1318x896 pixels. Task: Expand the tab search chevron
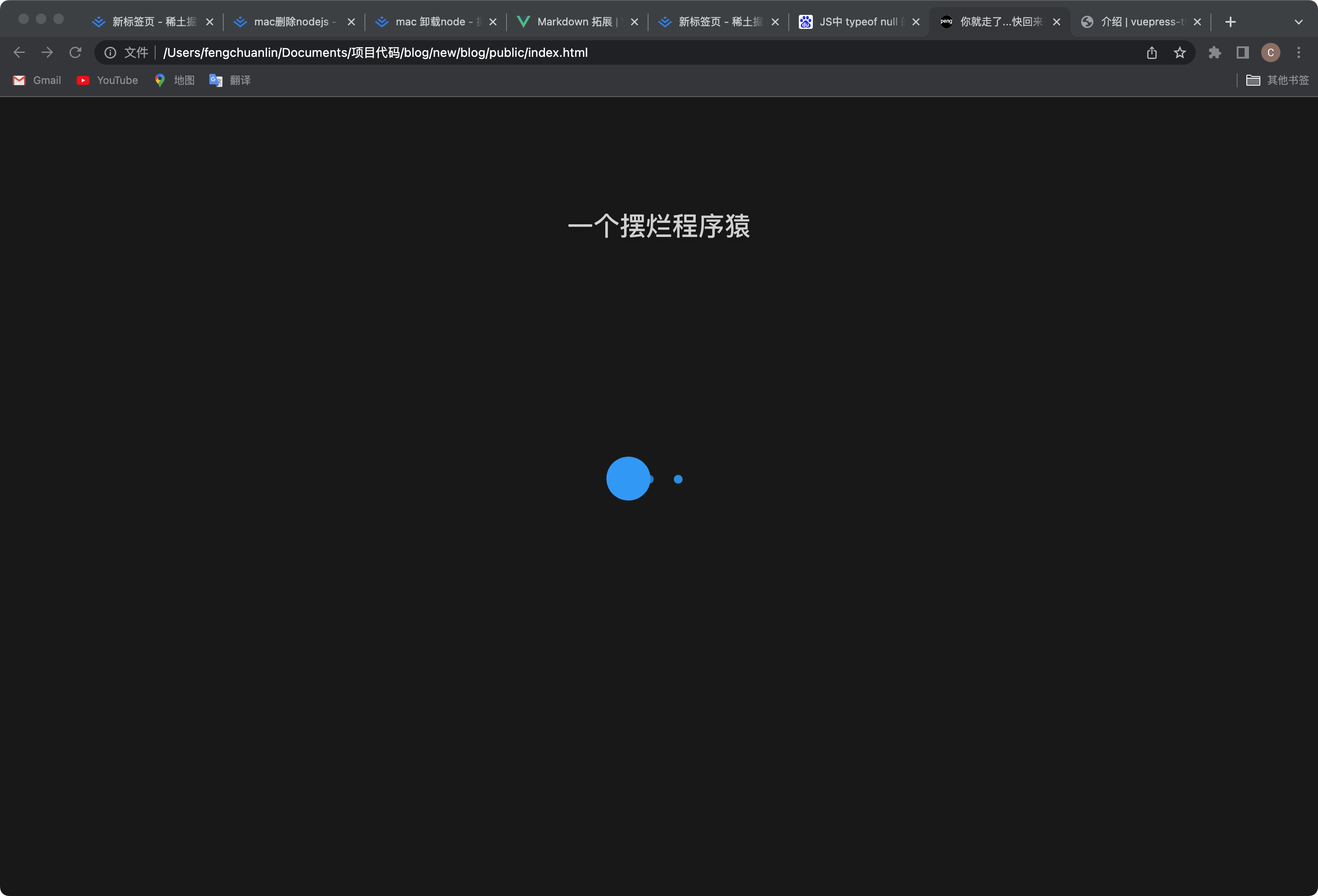(1298, 22)
